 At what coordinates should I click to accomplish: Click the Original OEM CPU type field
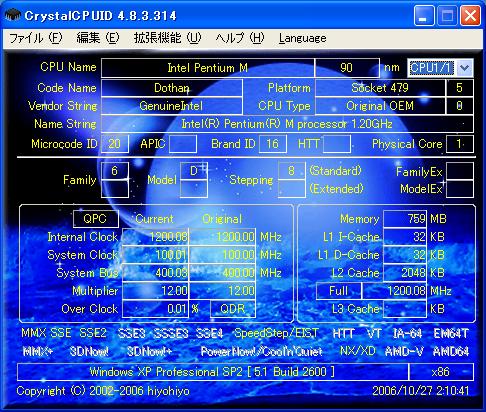pos(380,106)
